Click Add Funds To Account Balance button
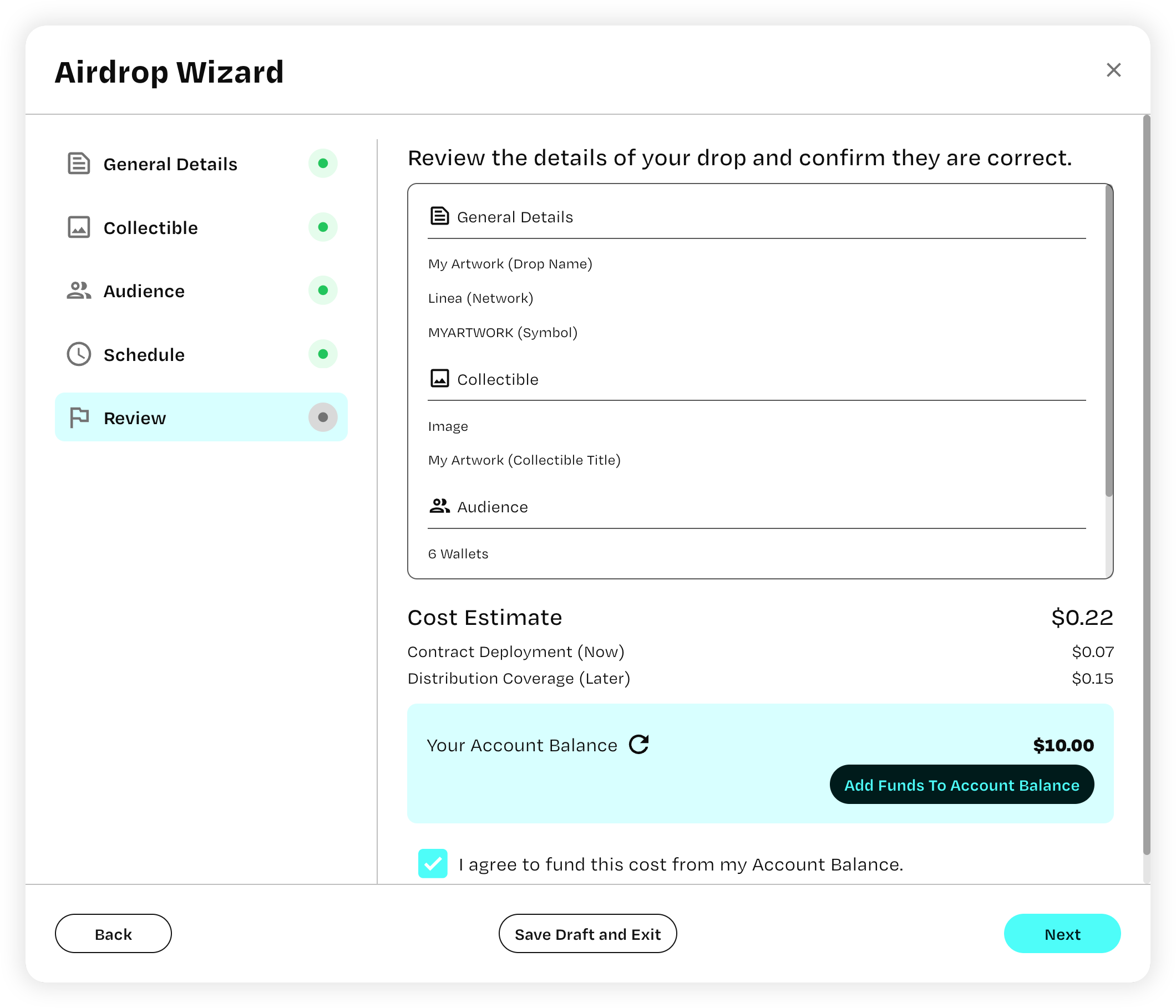1176x1008 pixels. coord(961,785)
